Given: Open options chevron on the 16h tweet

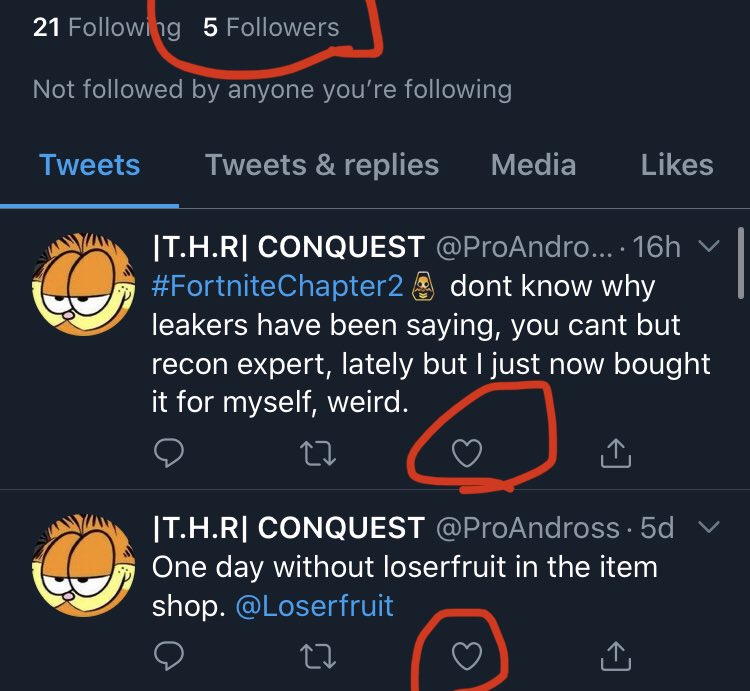Looking at the screenshot, I should click(708, 245).
